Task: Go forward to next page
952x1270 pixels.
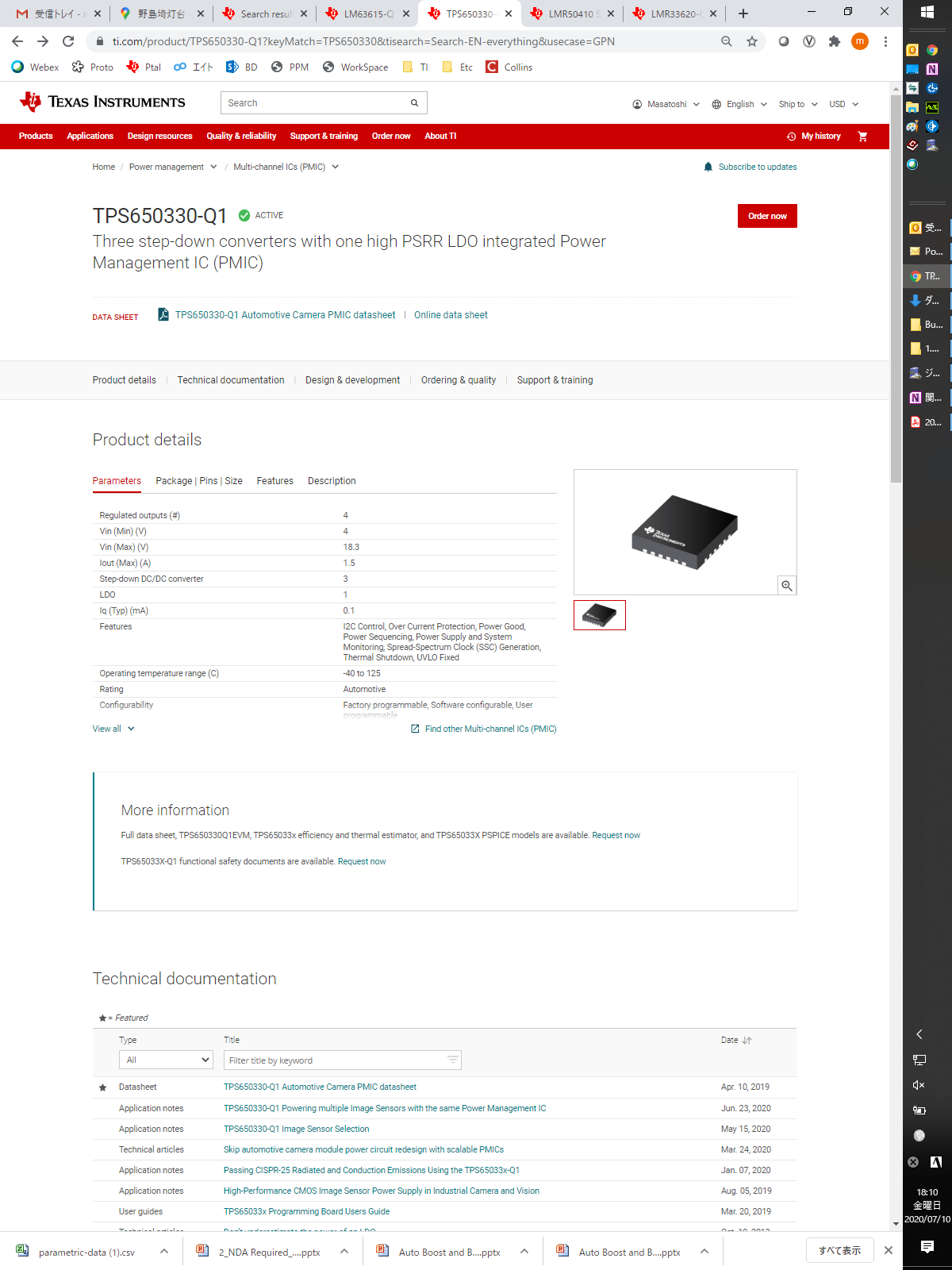Action: [43, 41]
